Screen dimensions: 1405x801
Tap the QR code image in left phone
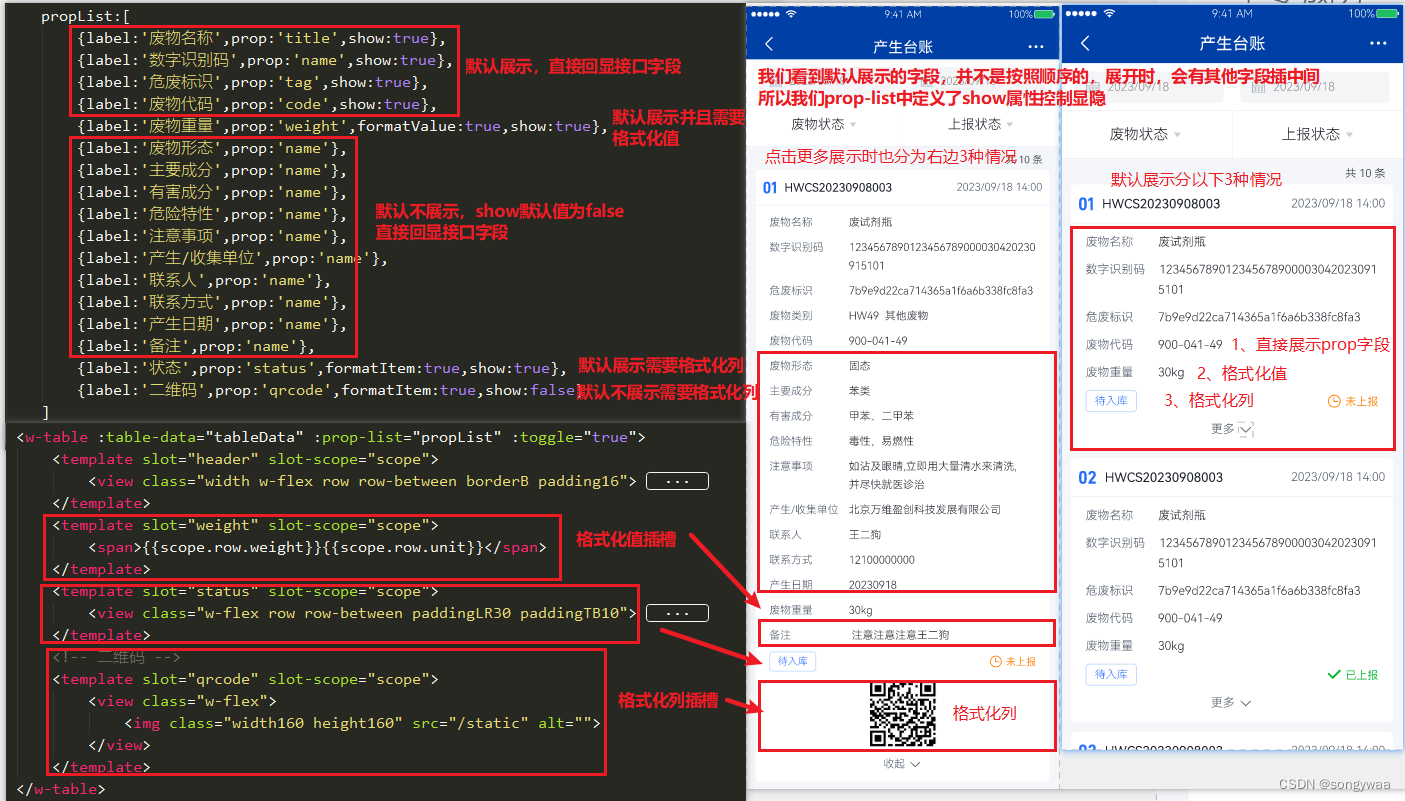pyautogui.click(x=902, y=714)
